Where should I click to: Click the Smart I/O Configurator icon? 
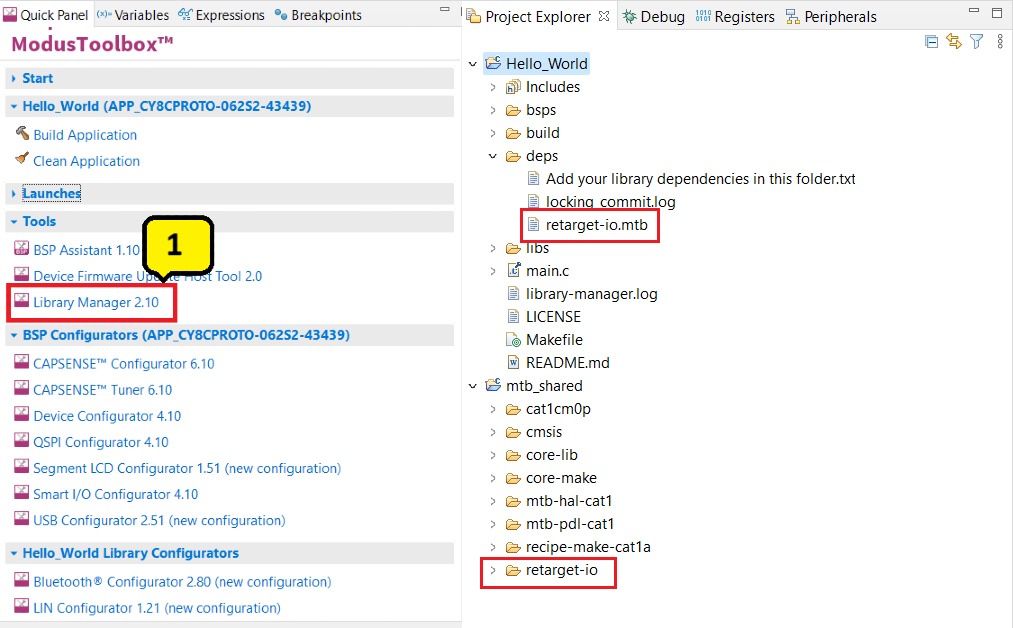coord(21,493)
